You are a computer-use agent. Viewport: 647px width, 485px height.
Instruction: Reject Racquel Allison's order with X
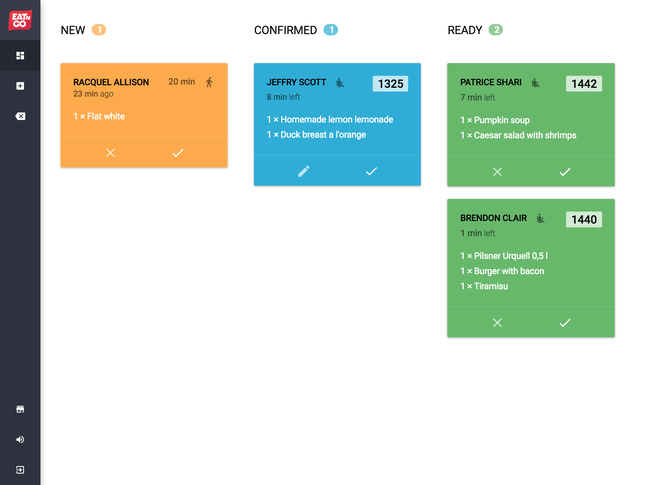pyautogui.click(x=110, y=152)
